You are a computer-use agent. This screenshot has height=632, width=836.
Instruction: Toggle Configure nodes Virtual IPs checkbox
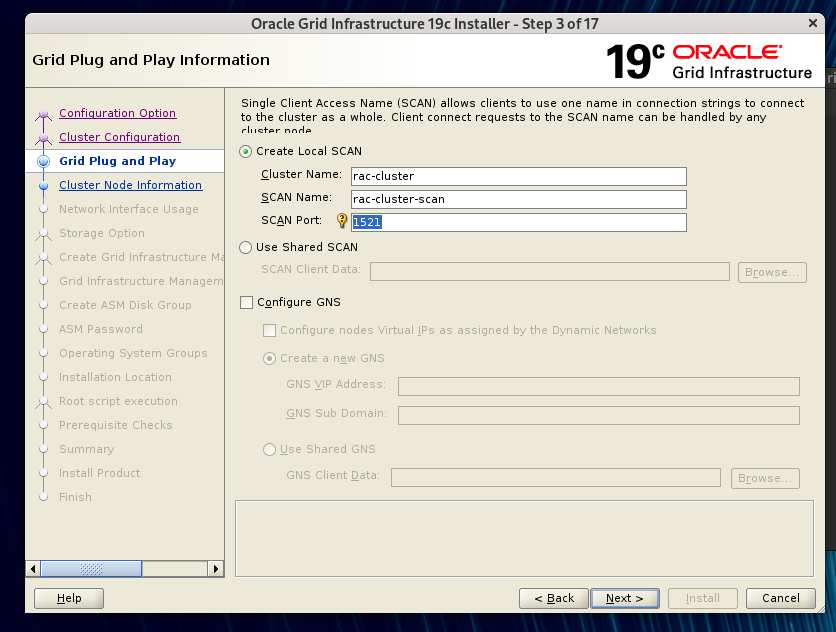(x=269, y=331)
